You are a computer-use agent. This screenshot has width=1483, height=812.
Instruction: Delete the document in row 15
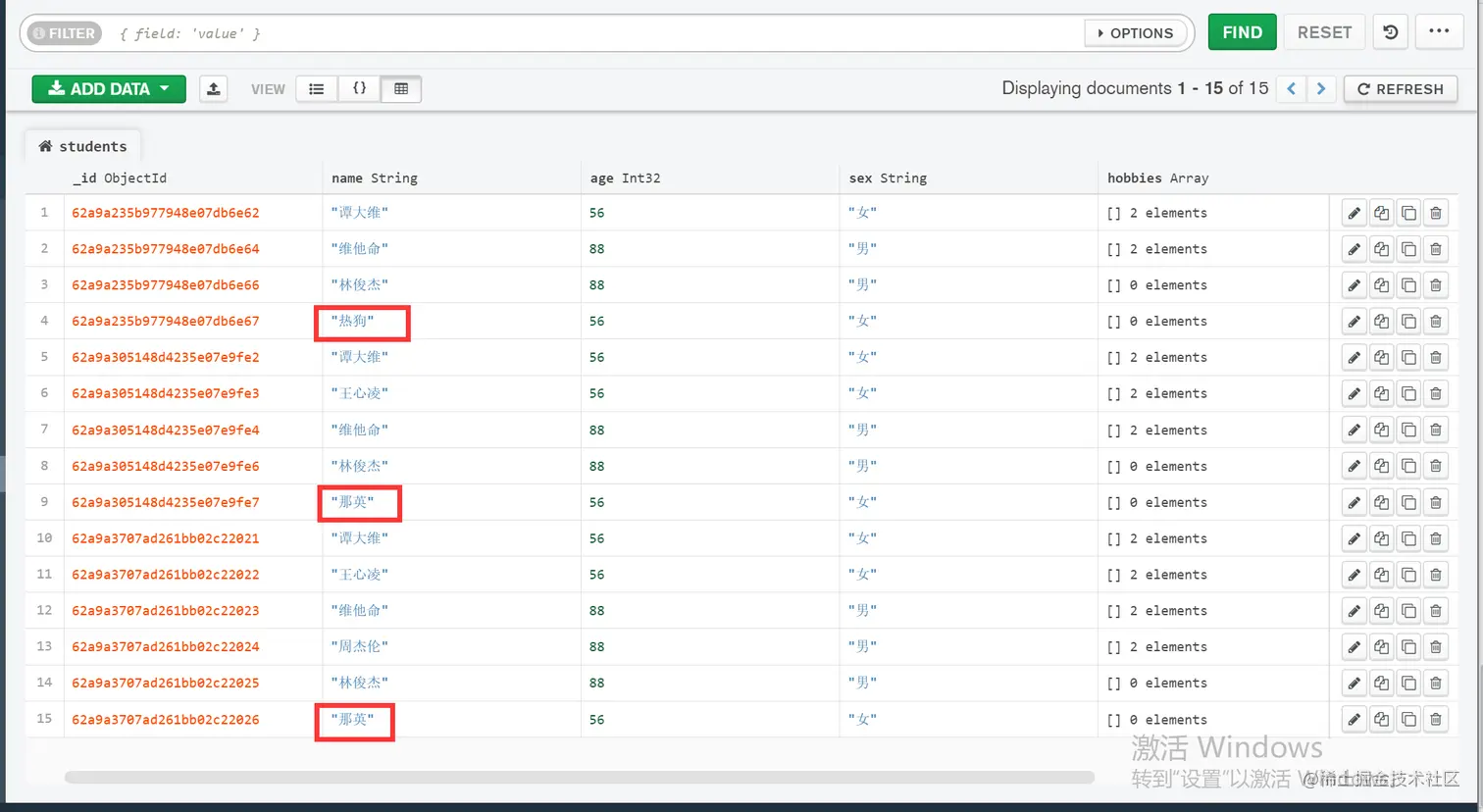tap(1436, 720)
